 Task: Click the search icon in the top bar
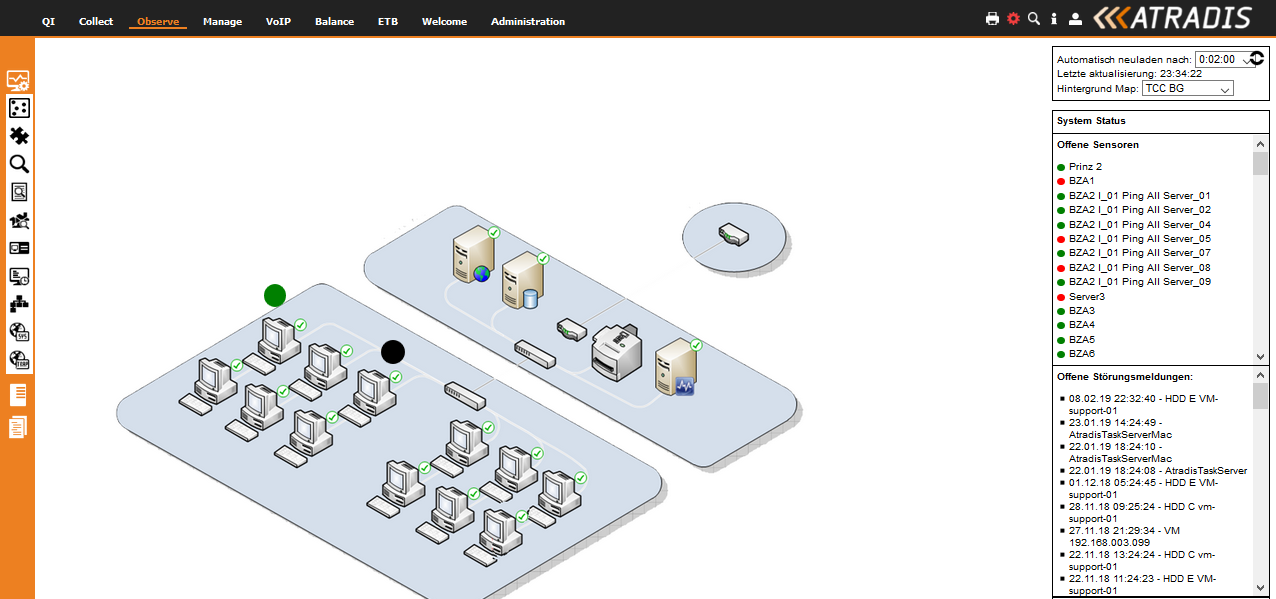(1034, 18)
